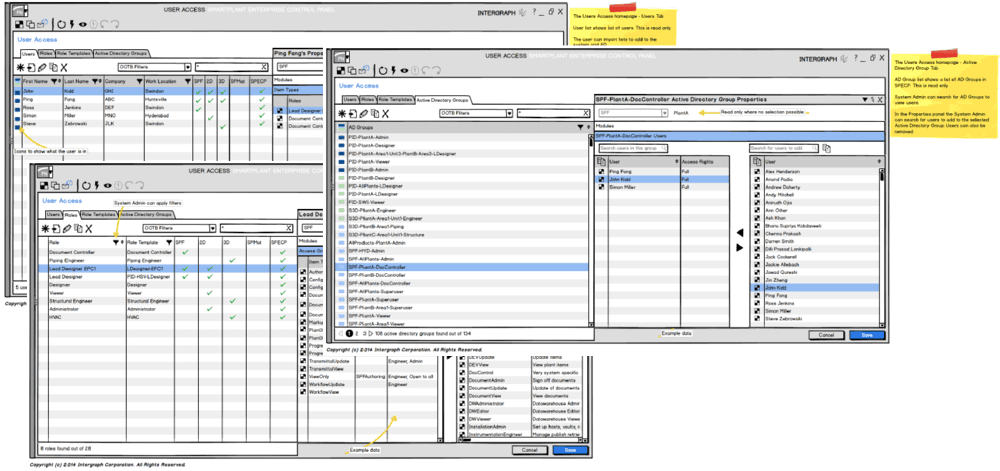This screenshot has height=471, width=1000.
Task: Open the AD Groups column filter funnel
Action: point(580,127)
